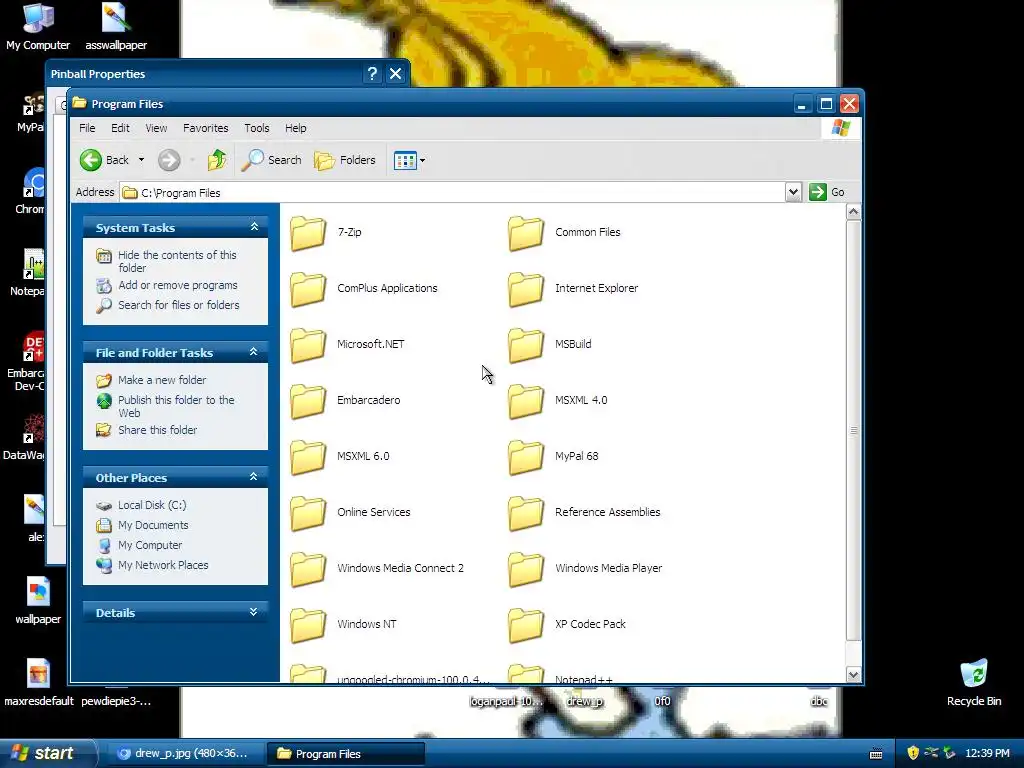
Task: Select the My Computer desktop icon
Action: click(38, 27)
